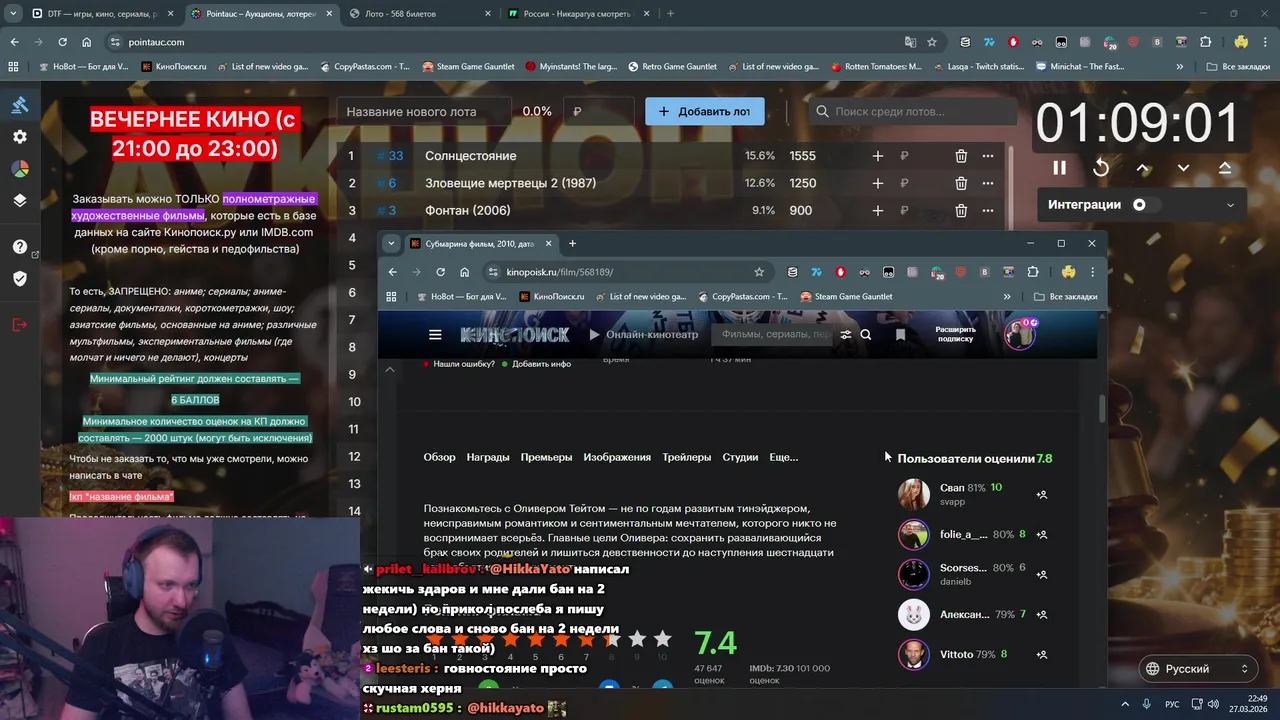1280x720 pixels.
Task: Open new tab in Kinopoisk window
Action: tap(572, 243)
